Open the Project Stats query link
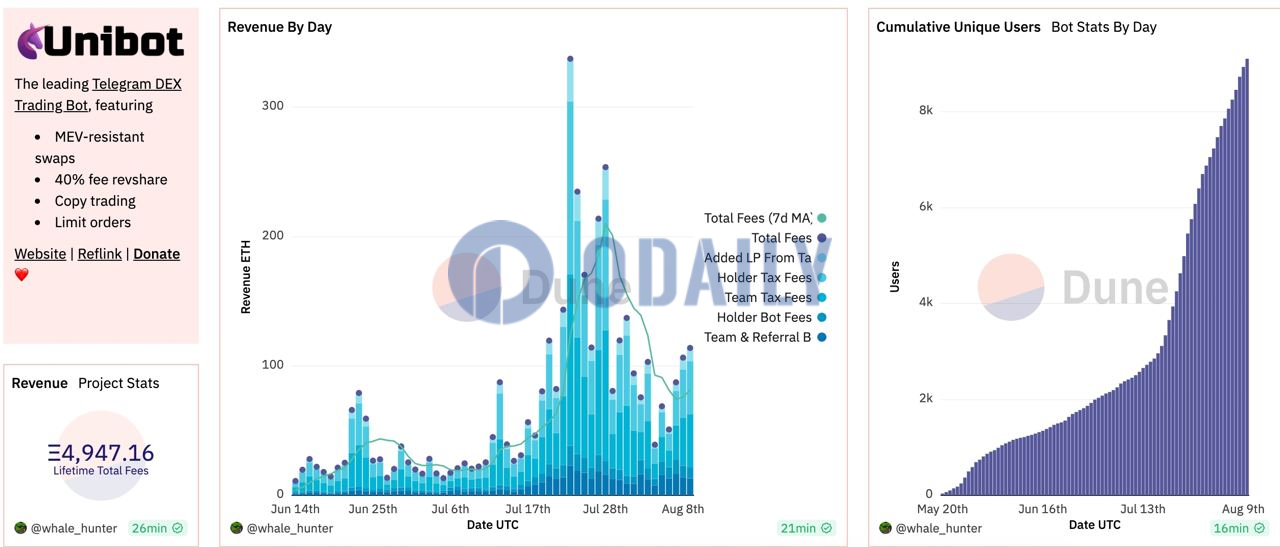 tap(119, 383)
